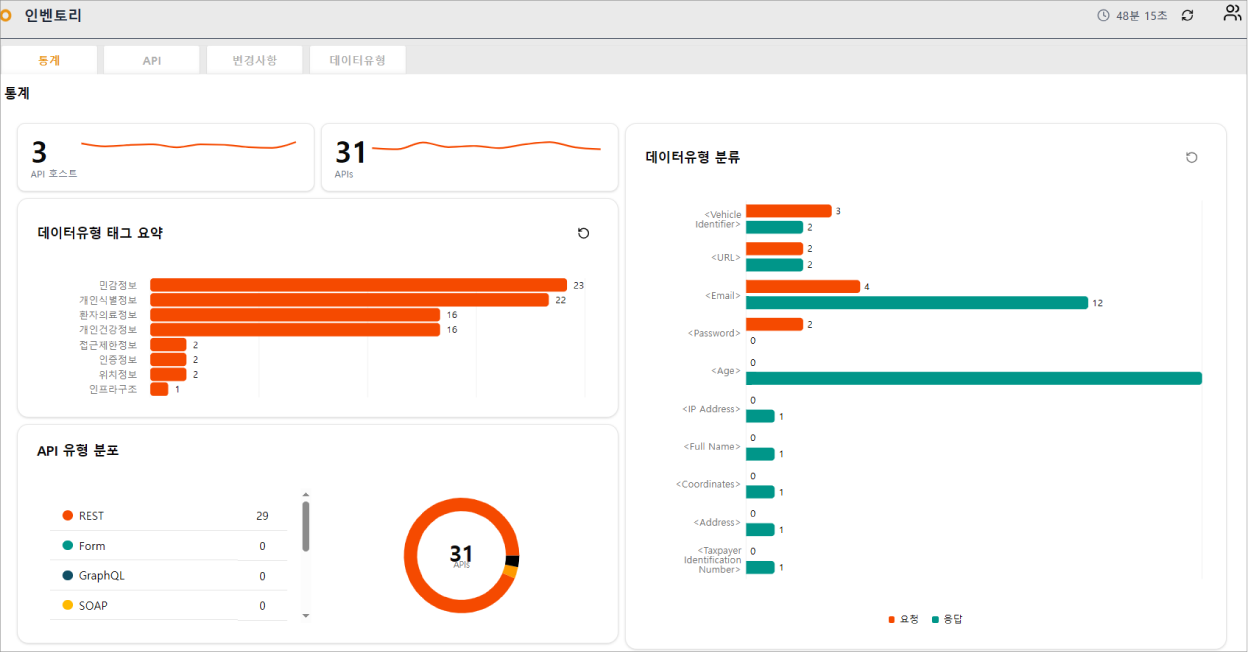Click the orange ring logo beside 인벤토리
1248x652 pixels.
[5, 15]
